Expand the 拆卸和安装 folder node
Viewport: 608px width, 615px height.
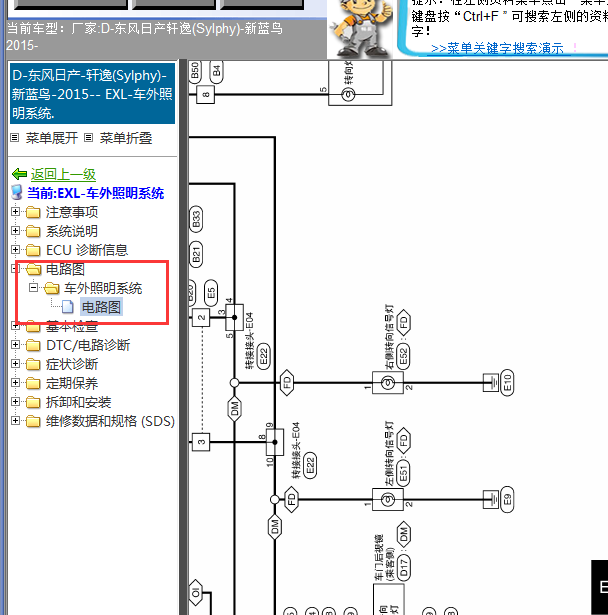click(x=15, y=402)
